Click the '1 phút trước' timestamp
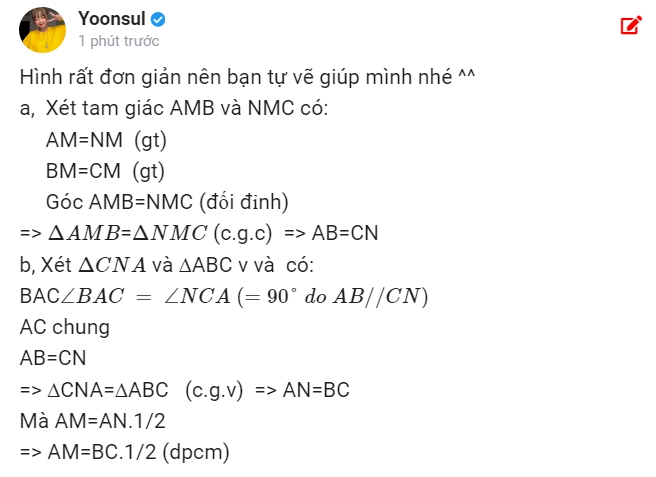 (119, 41)
